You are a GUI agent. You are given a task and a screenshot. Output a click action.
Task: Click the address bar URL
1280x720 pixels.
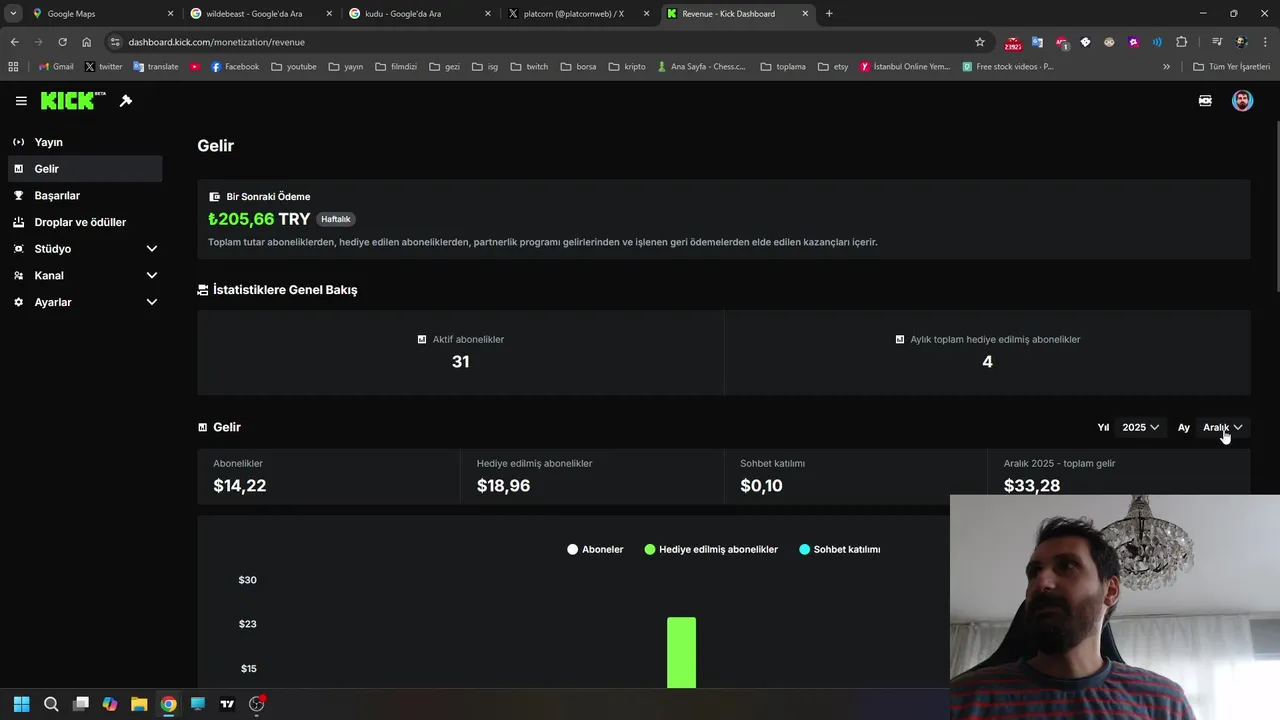[x=217, y=42]
